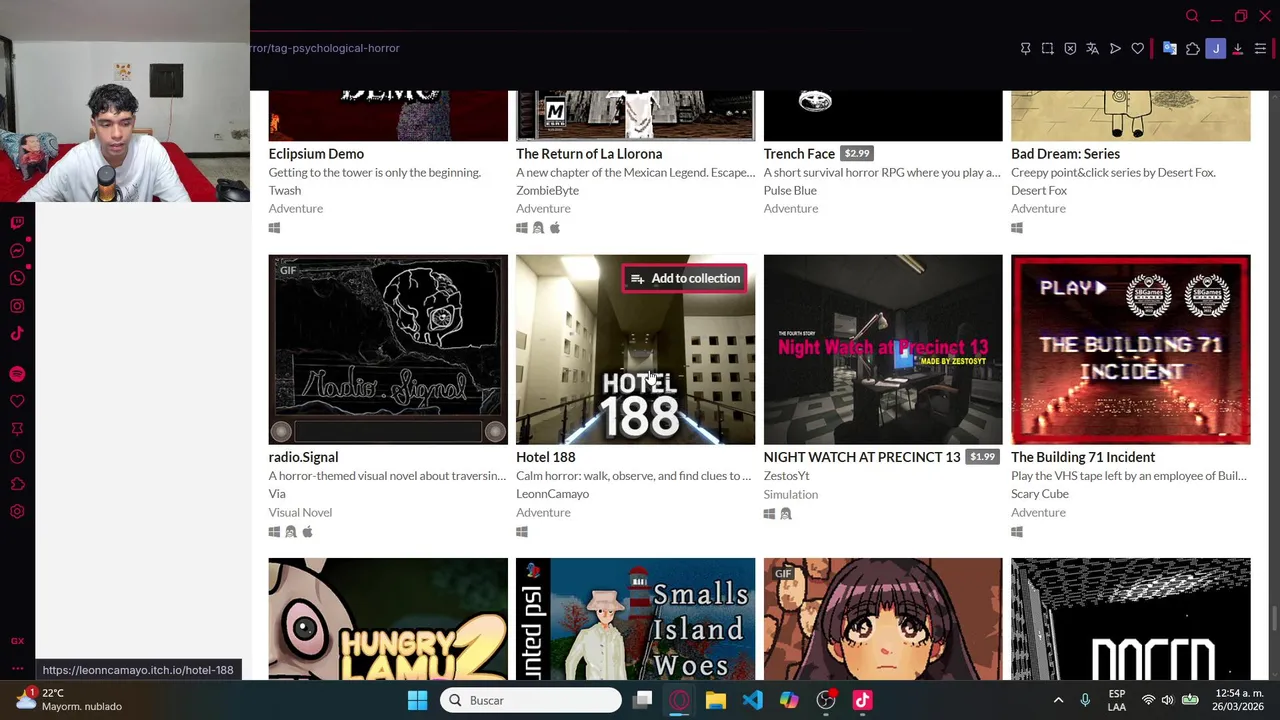This screenshot has width=1280, height=720.
Task: Visit developer Twash's page
Action: coord(285,190)
